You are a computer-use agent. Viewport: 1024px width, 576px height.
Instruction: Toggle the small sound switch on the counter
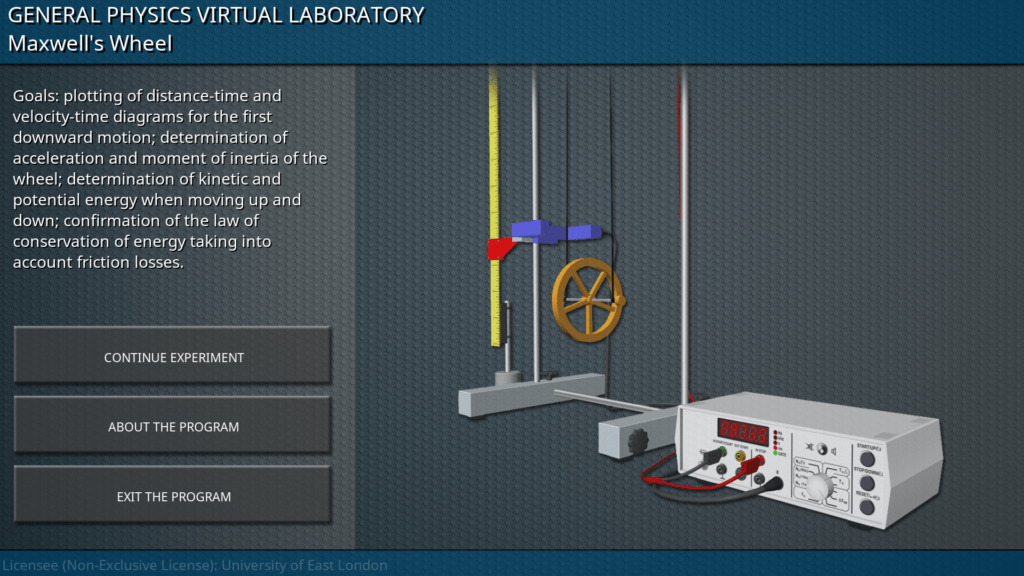pyautogui.click(x=821, y=449)
